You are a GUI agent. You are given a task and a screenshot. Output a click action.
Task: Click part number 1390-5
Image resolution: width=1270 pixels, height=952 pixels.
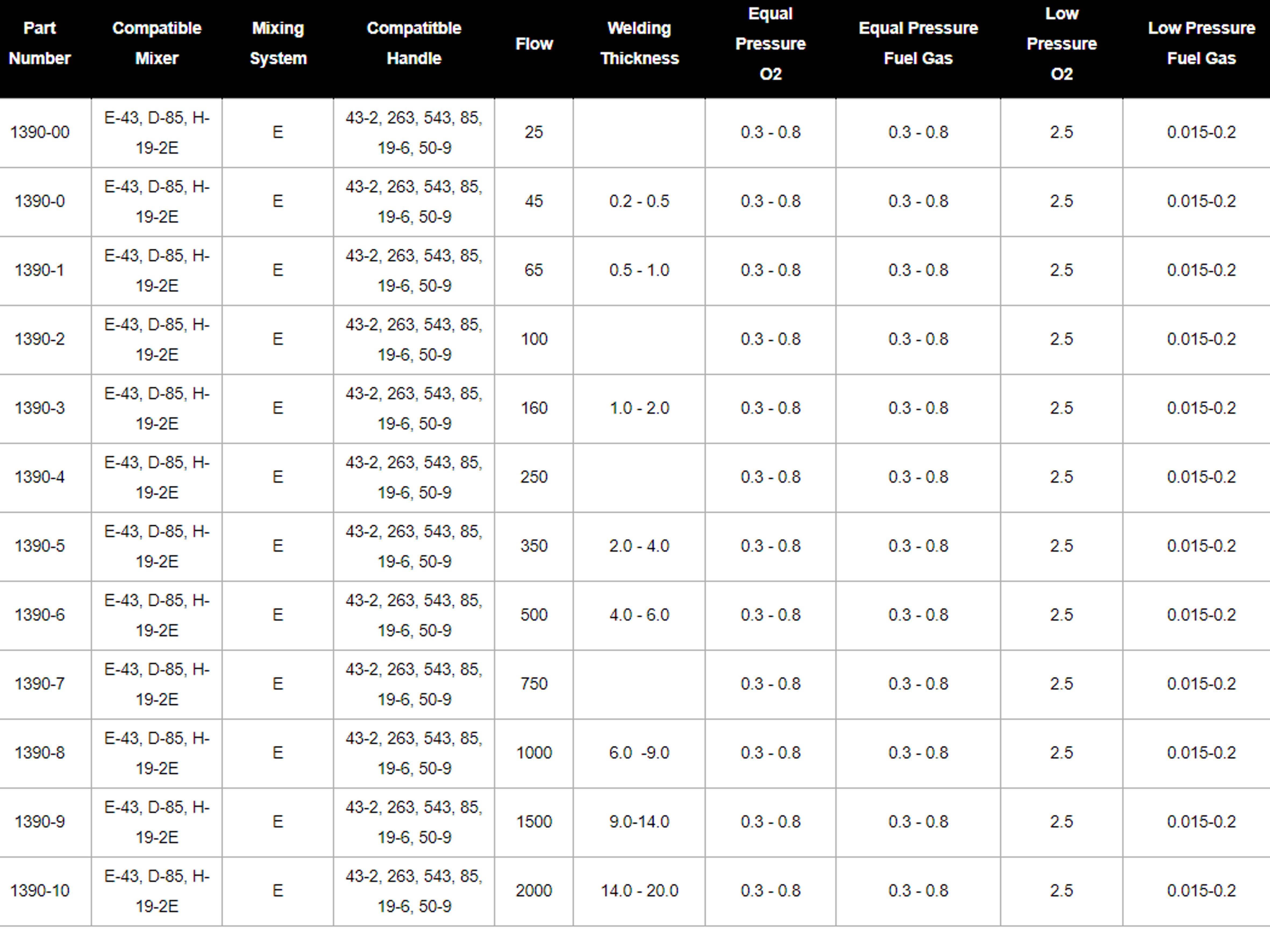[40, 546]
